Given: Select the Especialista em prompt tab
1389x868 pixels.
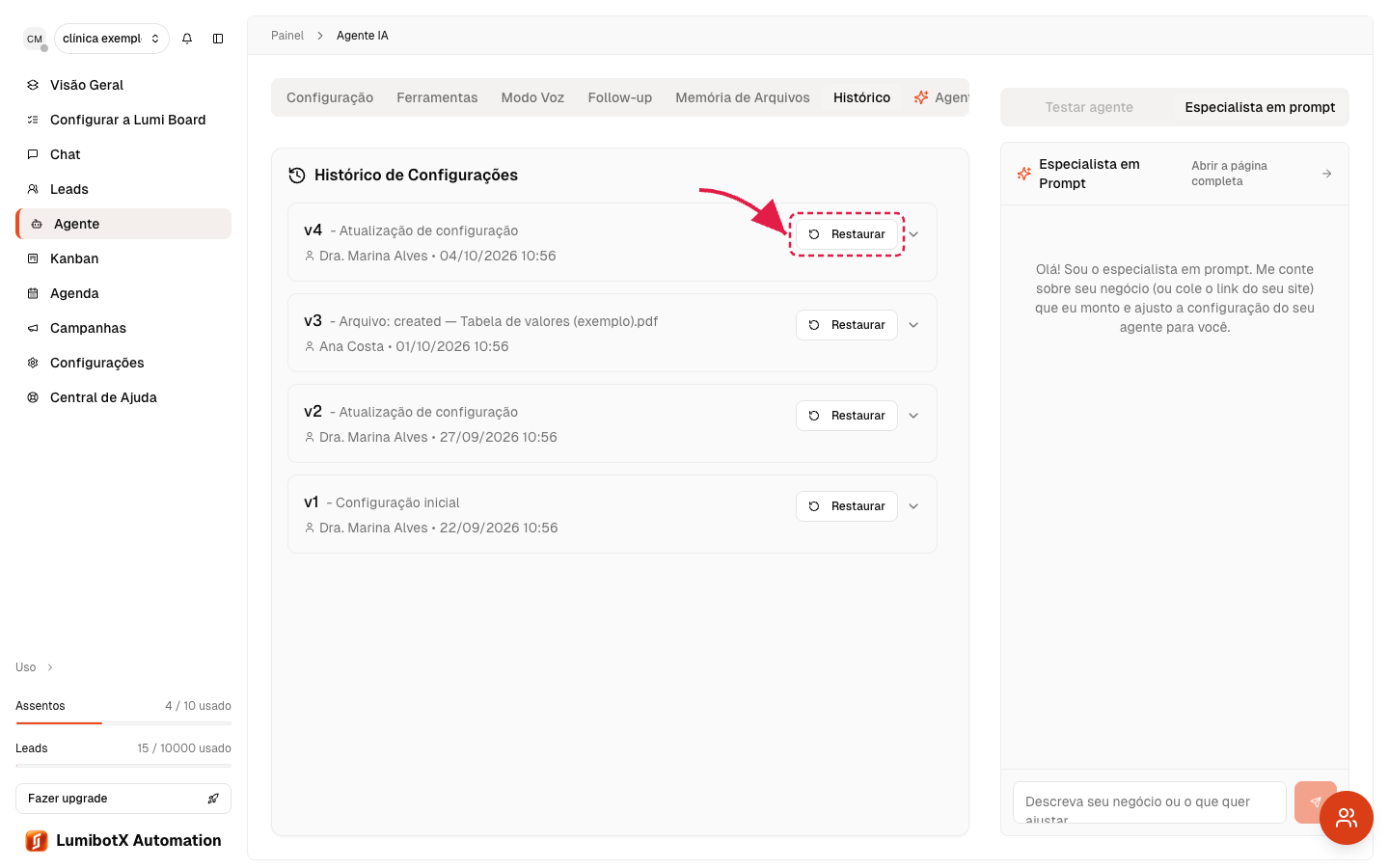Looking at the screenshot, I should [x=1260, y=107].
